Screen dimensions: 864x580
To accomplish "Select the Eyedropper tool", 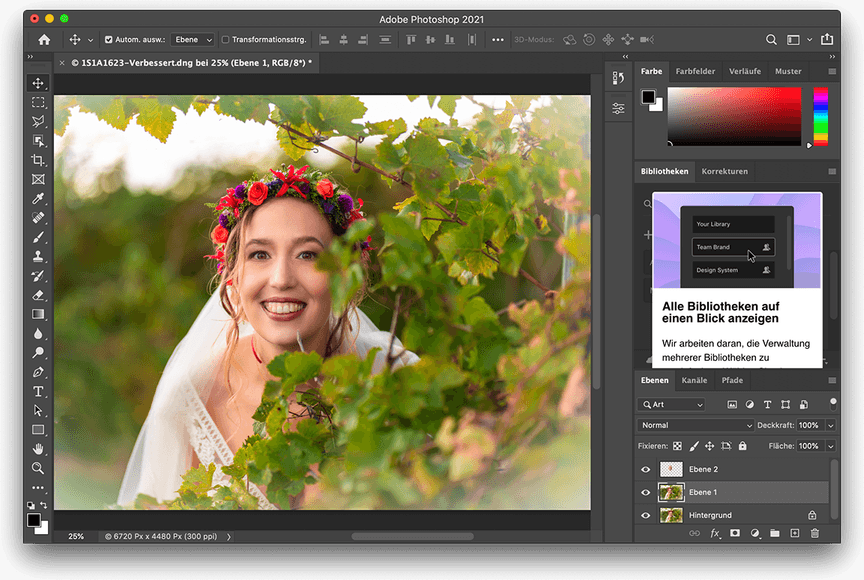I will tap(38, 199).
